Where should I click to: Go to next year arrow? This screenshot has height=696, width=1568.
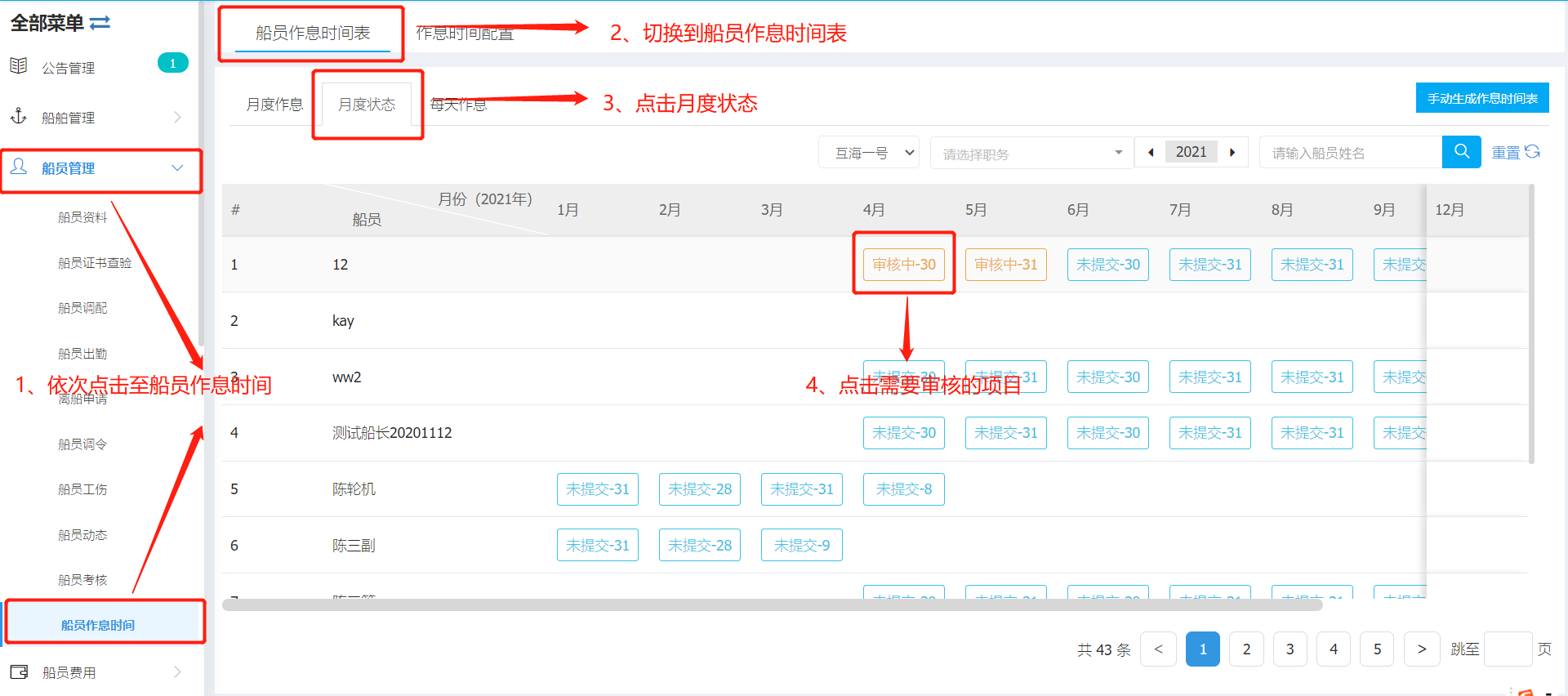[1232, 152]
